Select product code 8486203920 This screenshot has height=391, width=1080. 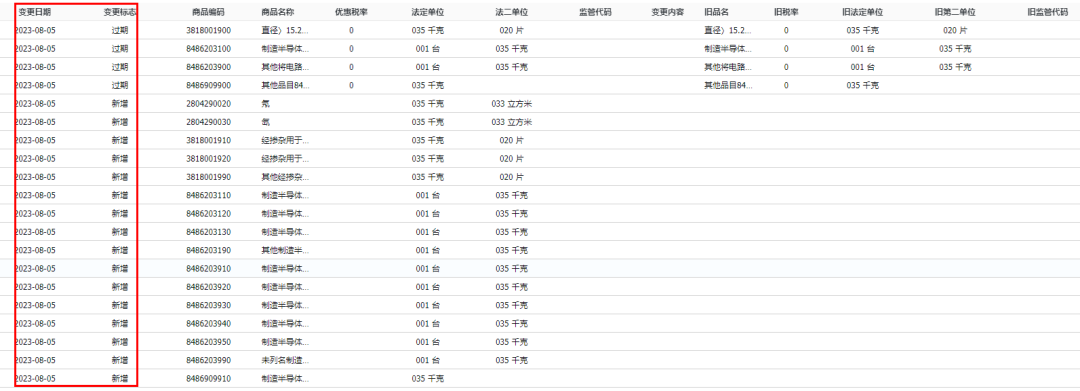[209, 286]
